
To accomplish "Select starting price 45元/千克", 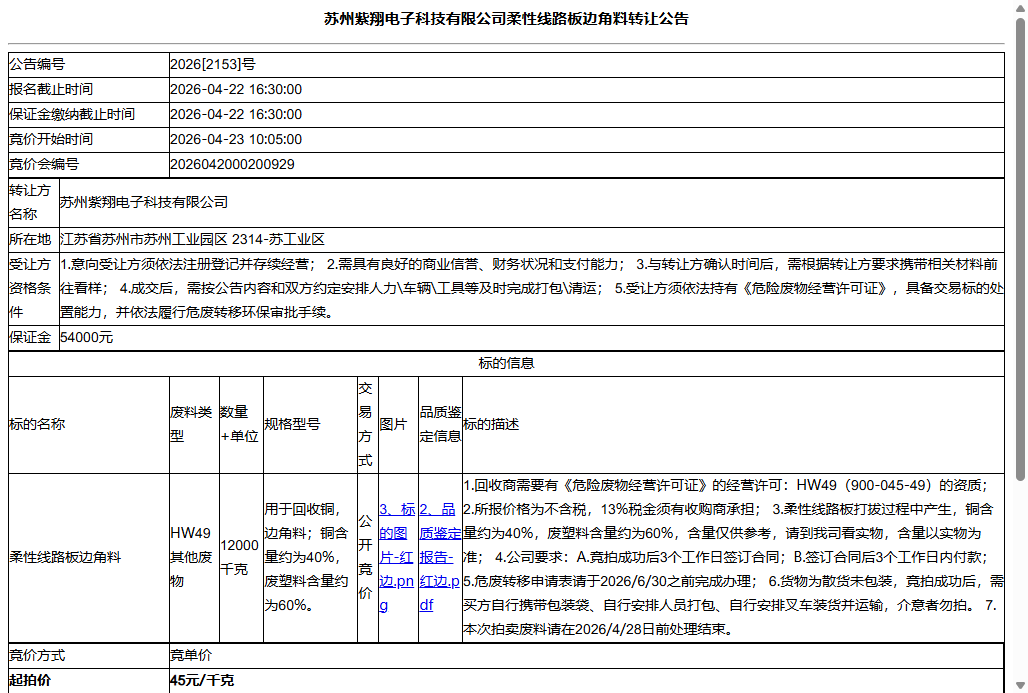I will coord(202,681).
